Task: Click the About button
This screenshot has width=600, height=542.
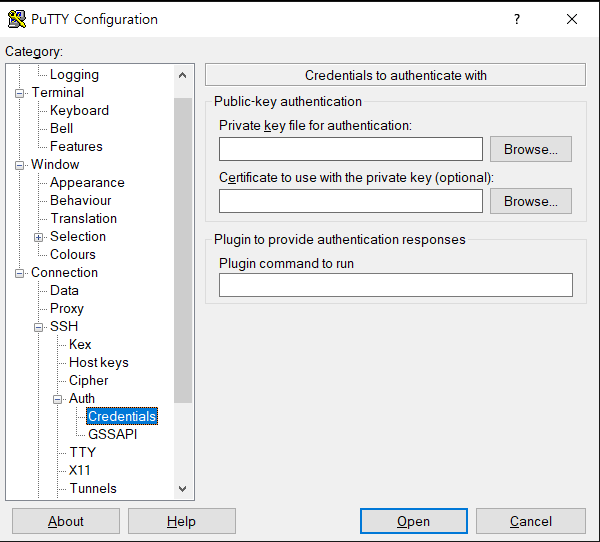Action: pyautogui.click(x=66, y=521)
